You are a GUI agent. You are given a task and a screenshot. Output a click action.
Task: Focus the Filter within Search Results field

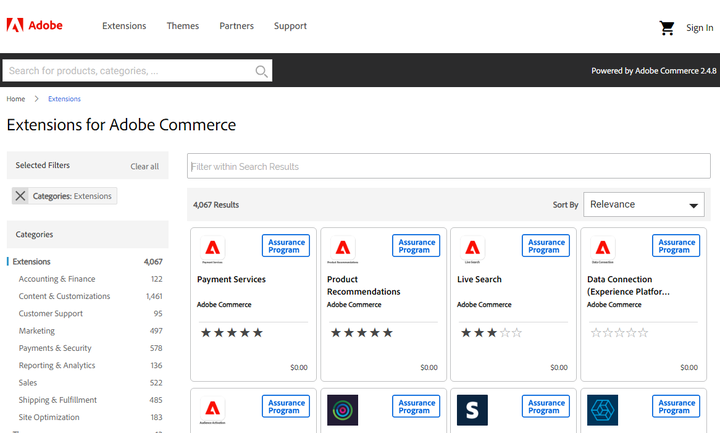(x=449, y=166)
